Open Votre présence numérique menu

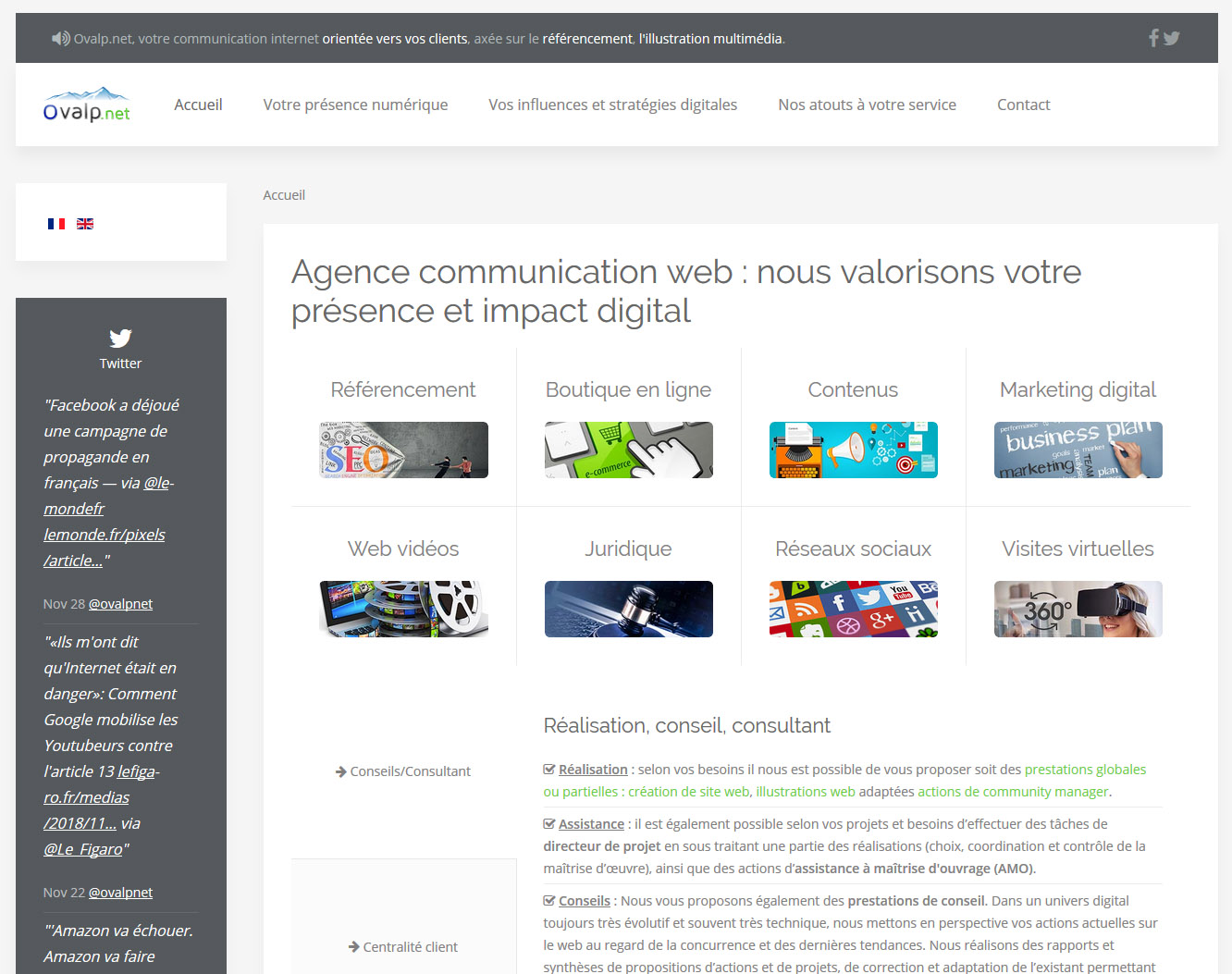pos(355,105)
